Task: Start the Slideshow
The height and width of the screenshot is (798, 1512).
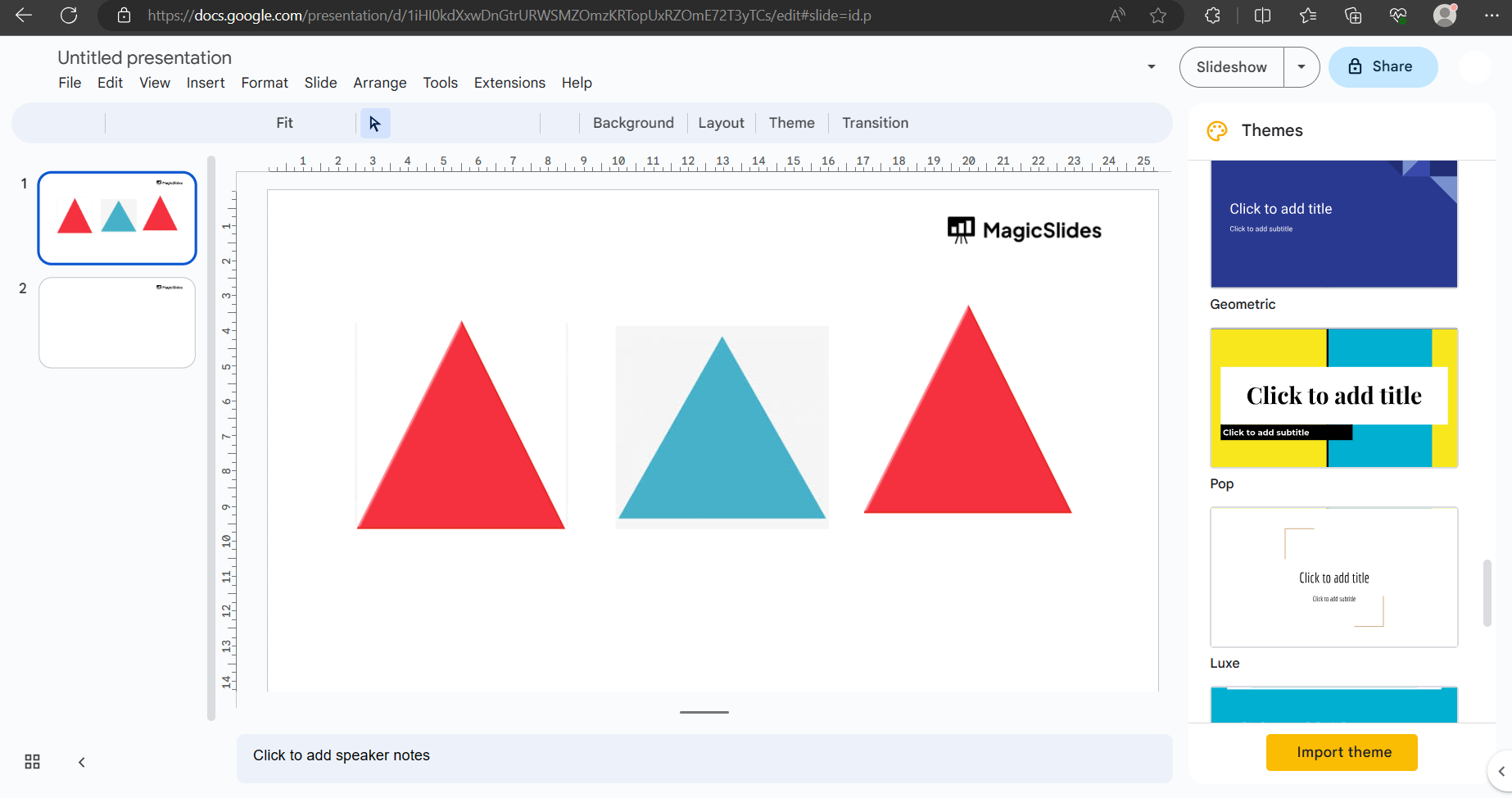Action: tap(1231, 67)
